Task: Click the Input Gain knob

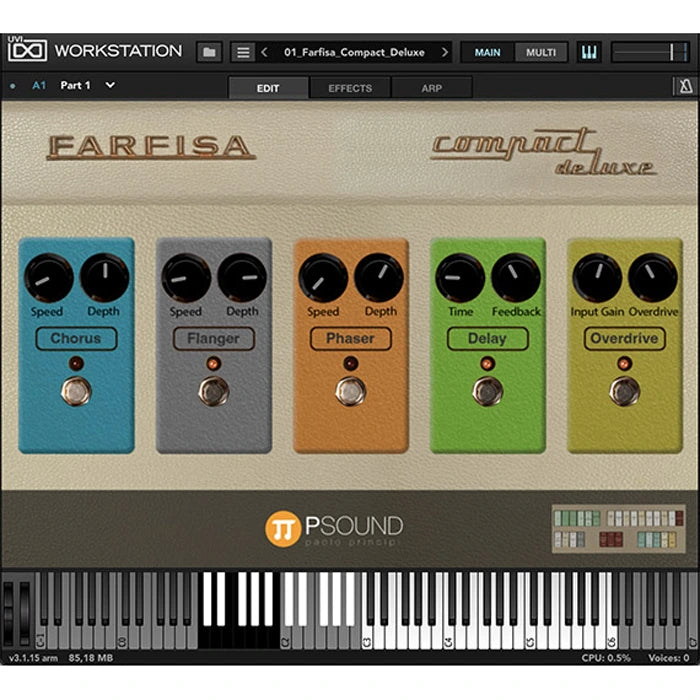Action: [597, 278]
